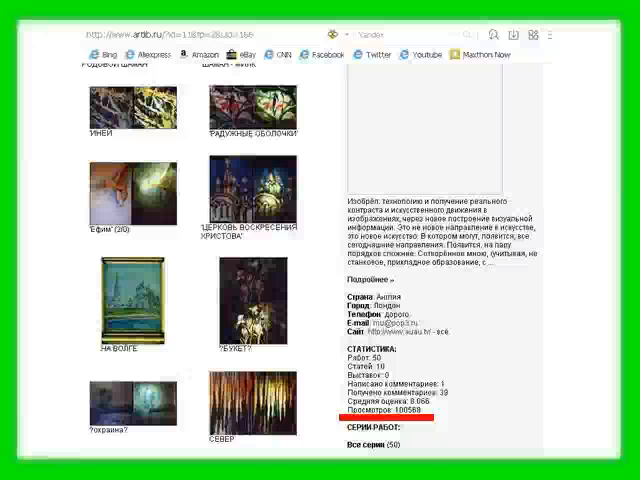Click the downloads icon in the toolbar
Screen dimensions: 640x480
click(513, 35)
